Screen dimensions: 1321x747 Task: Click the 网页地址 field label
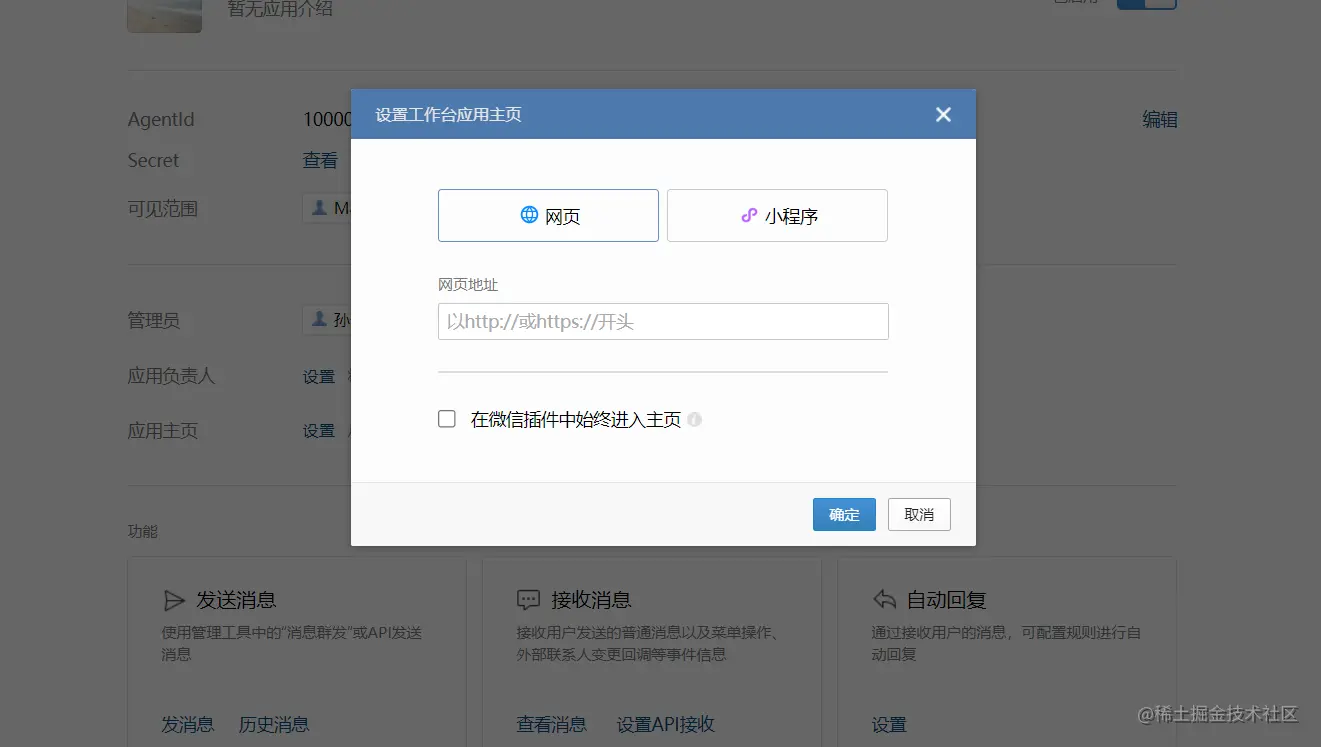[468, 285]
